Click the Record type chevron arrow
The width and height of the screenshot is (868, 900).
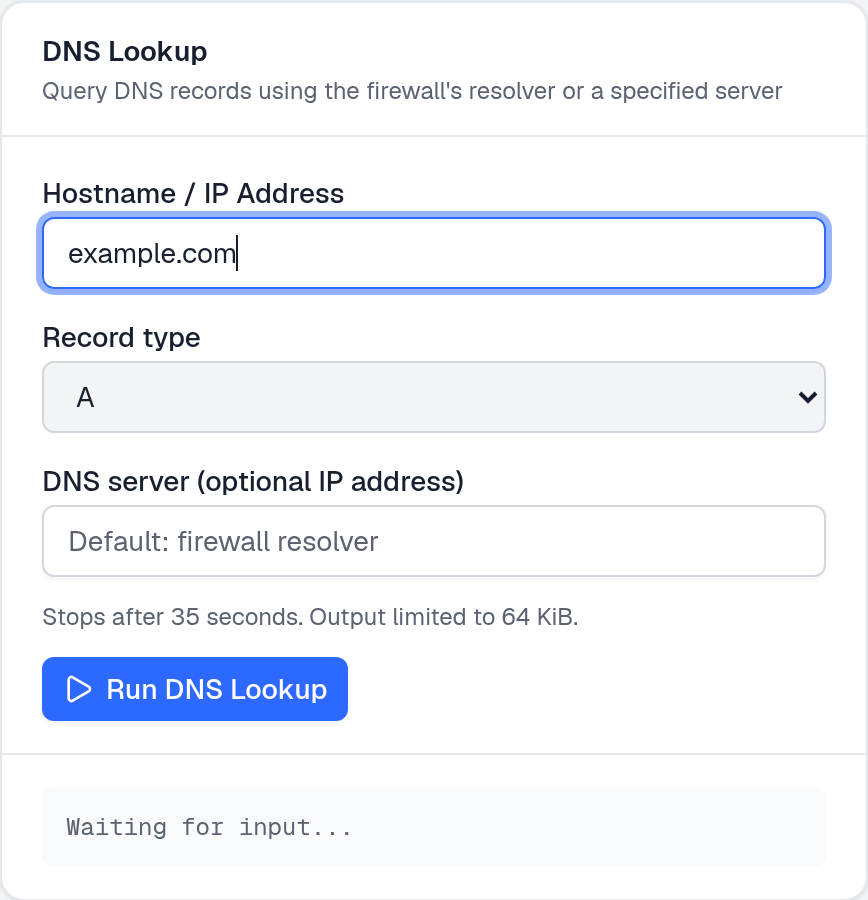[x=808, y=397]
